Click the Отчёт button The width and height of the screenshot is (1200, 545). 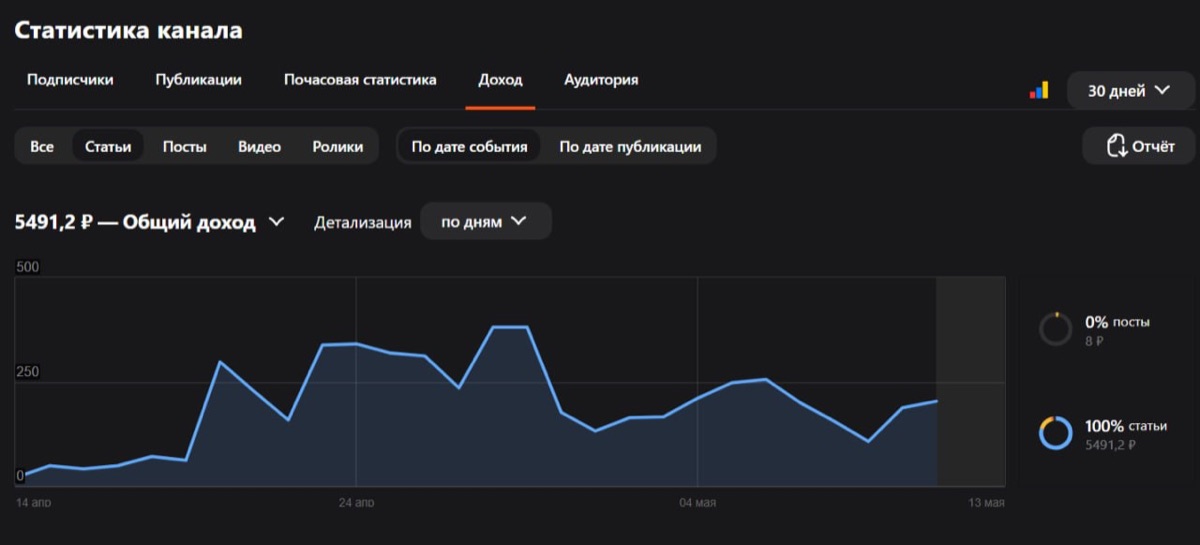(x=1140, y=146)
